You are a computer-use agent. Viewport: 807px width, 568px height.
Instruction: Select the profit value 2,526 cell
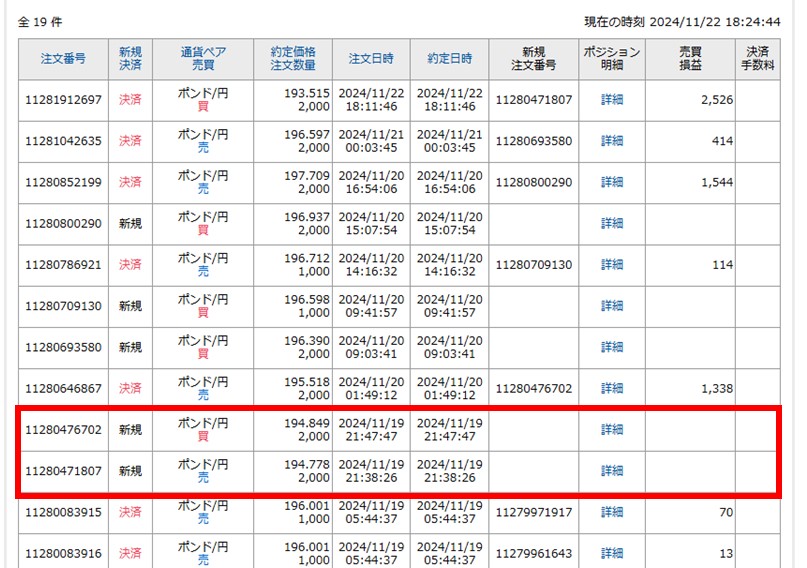tap(718, 100)
